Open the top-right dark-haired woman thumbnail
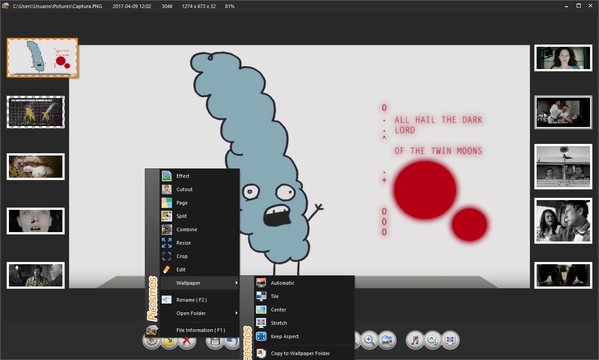The image size is (599, 360). coord(563,58)
